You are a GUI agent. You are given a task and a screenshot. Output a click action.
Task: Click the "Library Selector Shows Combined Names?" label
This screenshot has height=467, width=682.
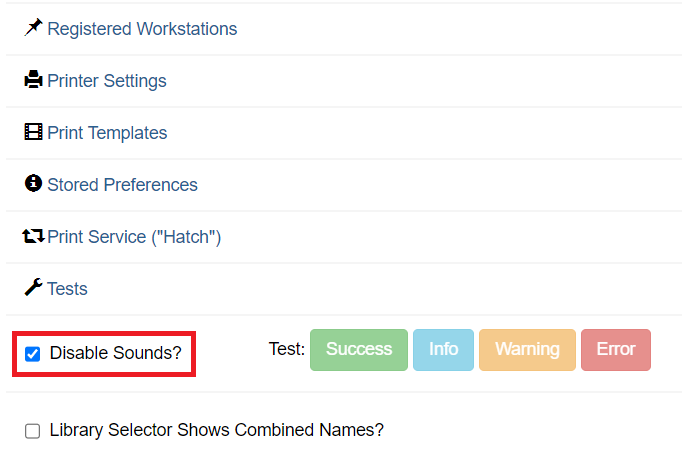(216, 430)
